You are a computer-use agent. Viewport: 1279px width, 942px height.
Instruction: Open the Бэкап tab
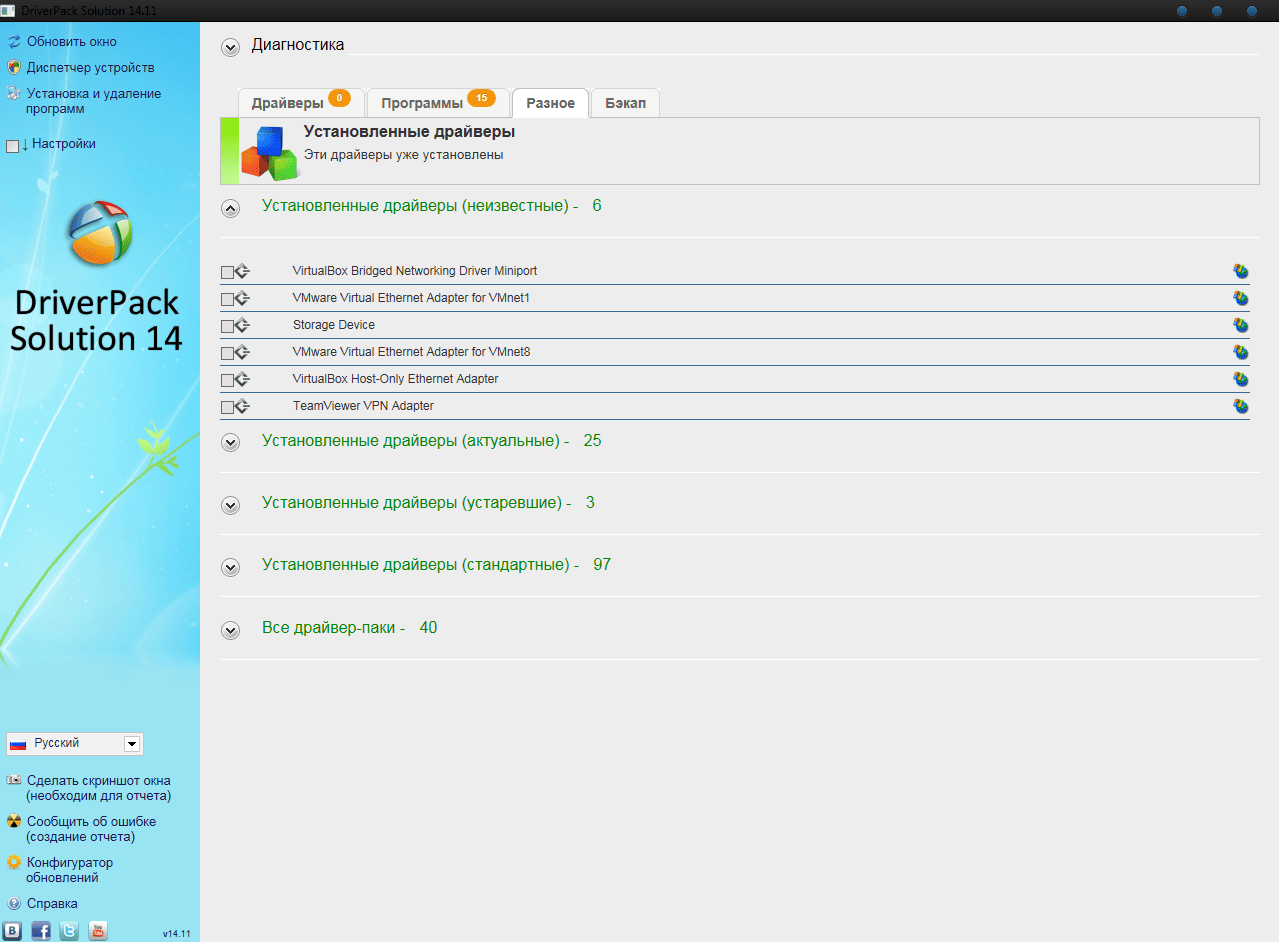coord(625,103)
